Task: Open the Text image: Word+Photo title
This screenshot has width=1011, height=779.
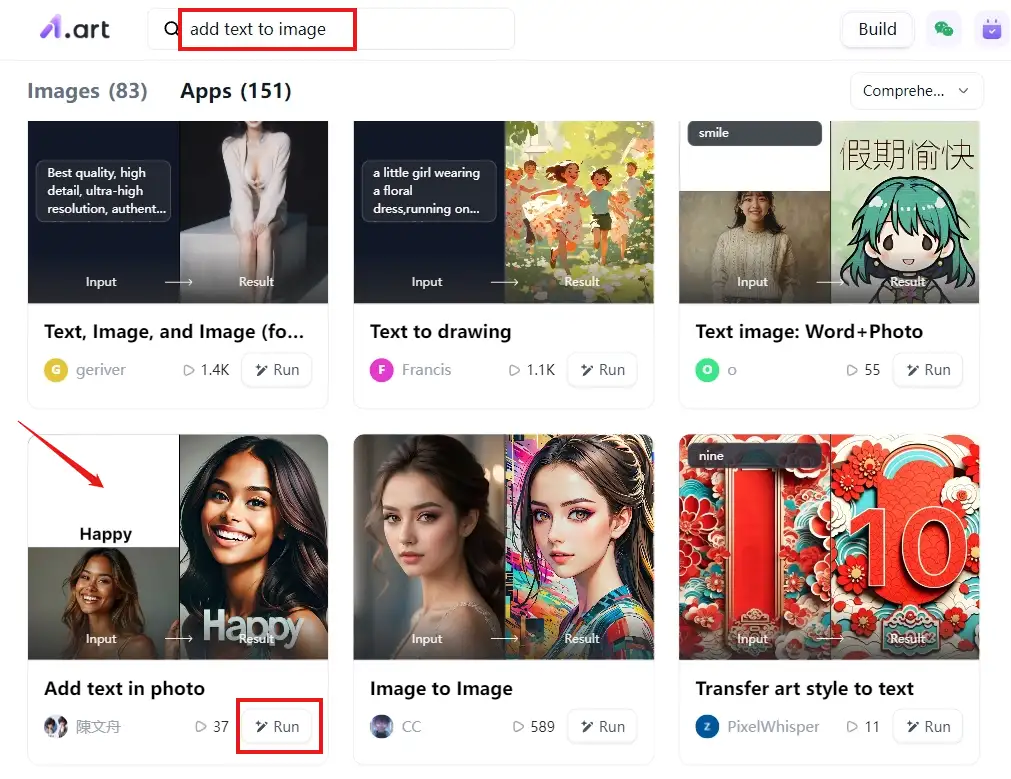Action: (x=809, y=332)
